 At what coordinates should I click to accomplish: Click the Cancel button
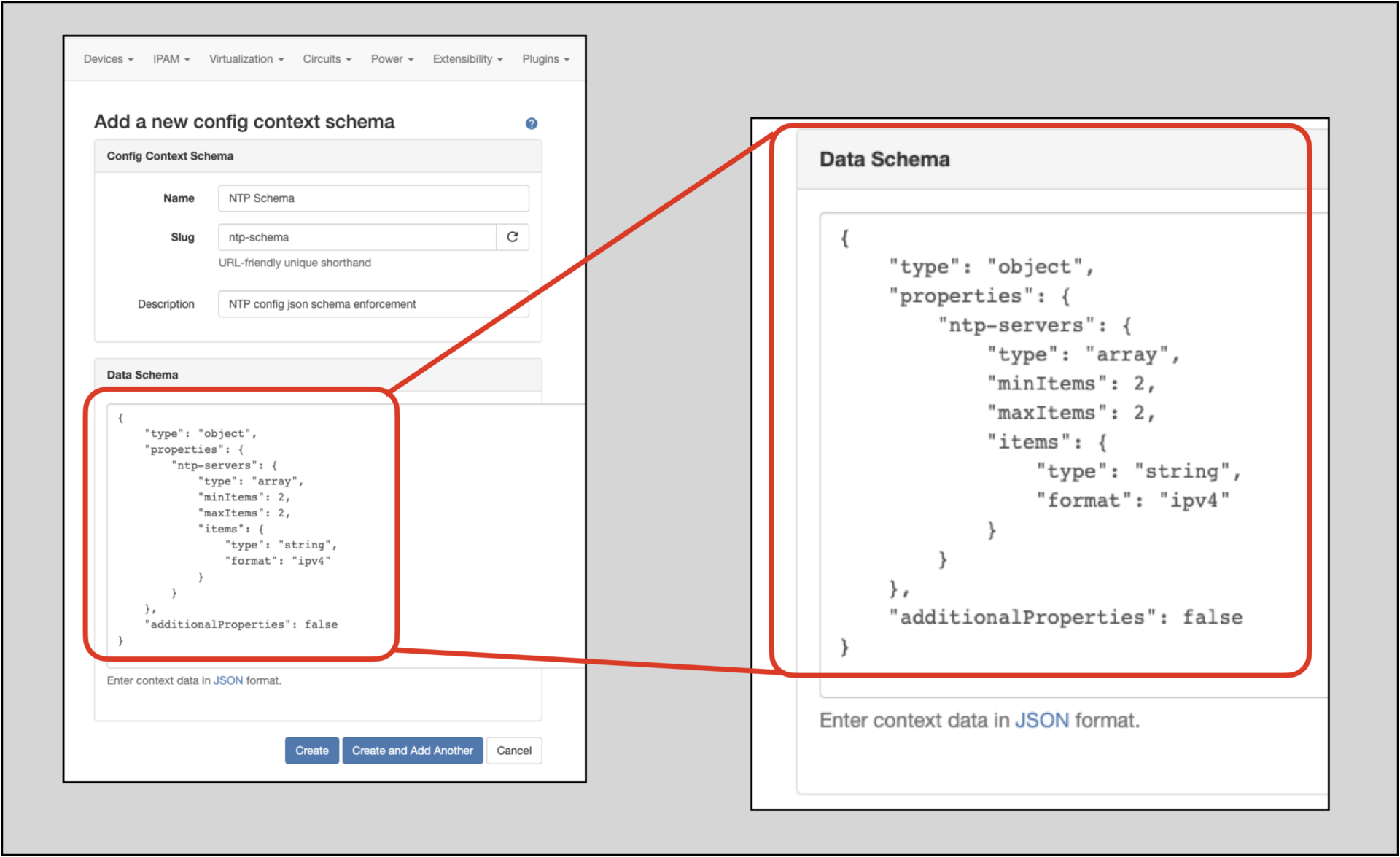tap(514, 751)
